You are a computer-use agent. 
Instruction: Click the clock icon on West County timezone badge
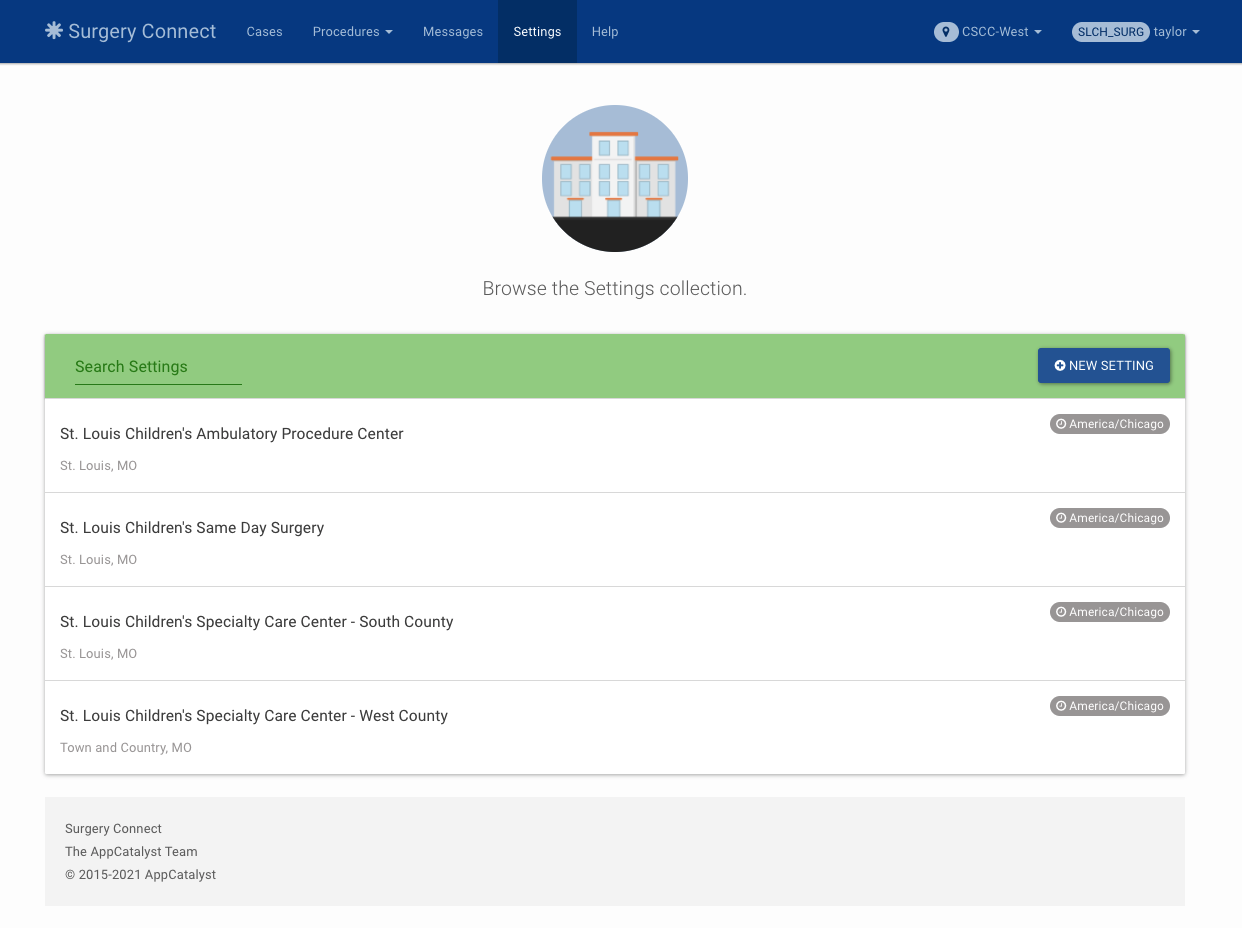click(1061, 706)
